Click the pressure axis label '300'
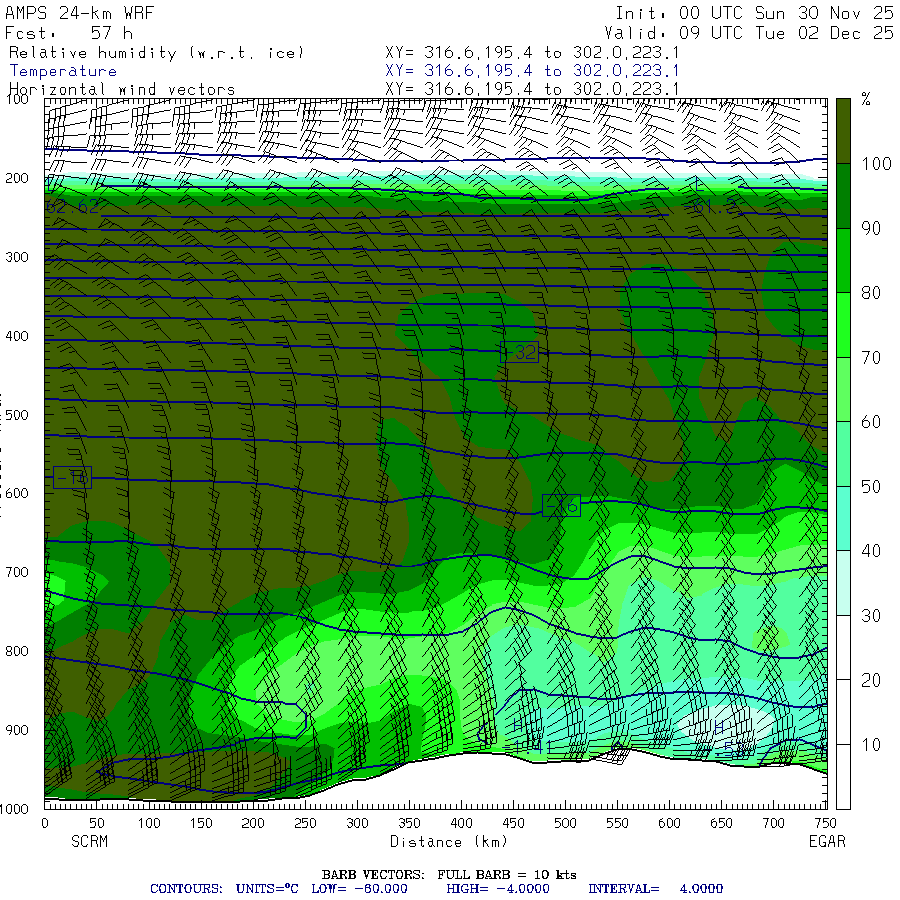This screenshot has height=900, width=900. click(x=17, y=257)
